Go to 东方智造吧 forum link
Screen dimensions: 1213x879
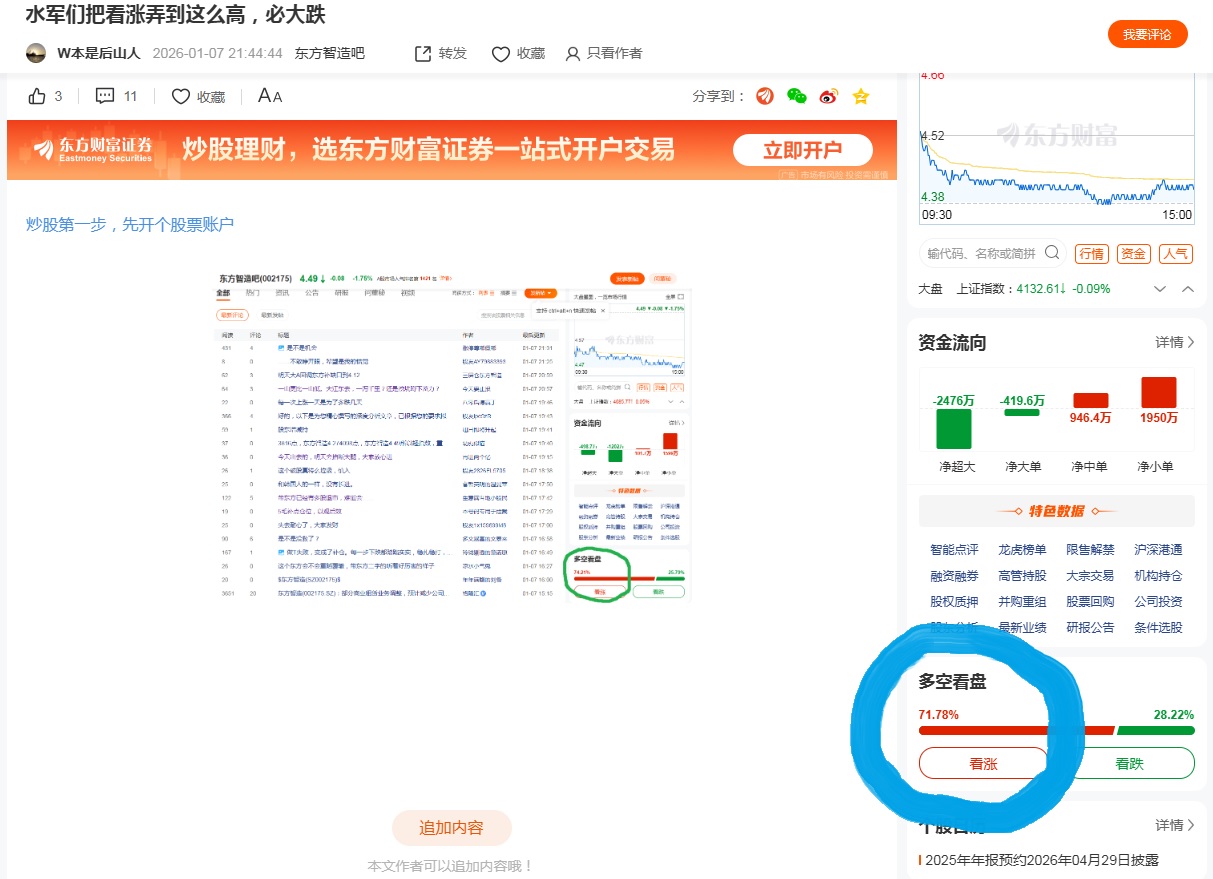coord(329,53)
